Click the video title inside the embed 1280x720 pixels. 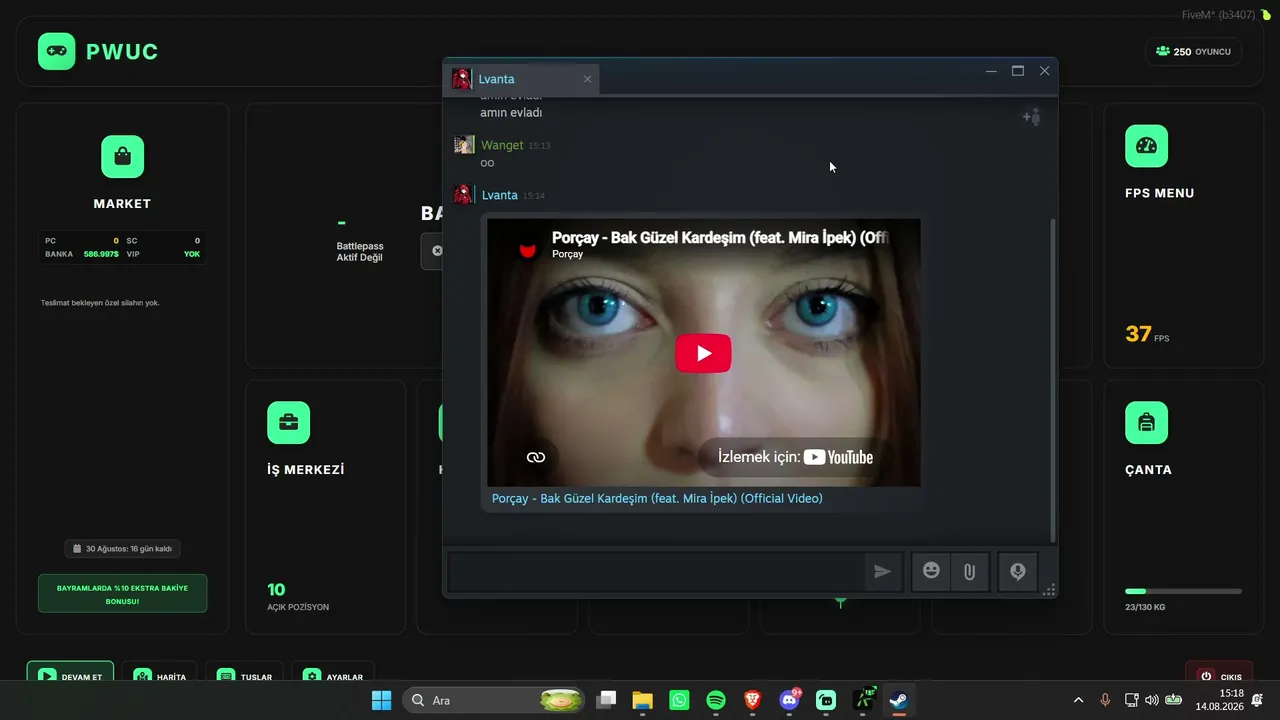click(720, 238)
